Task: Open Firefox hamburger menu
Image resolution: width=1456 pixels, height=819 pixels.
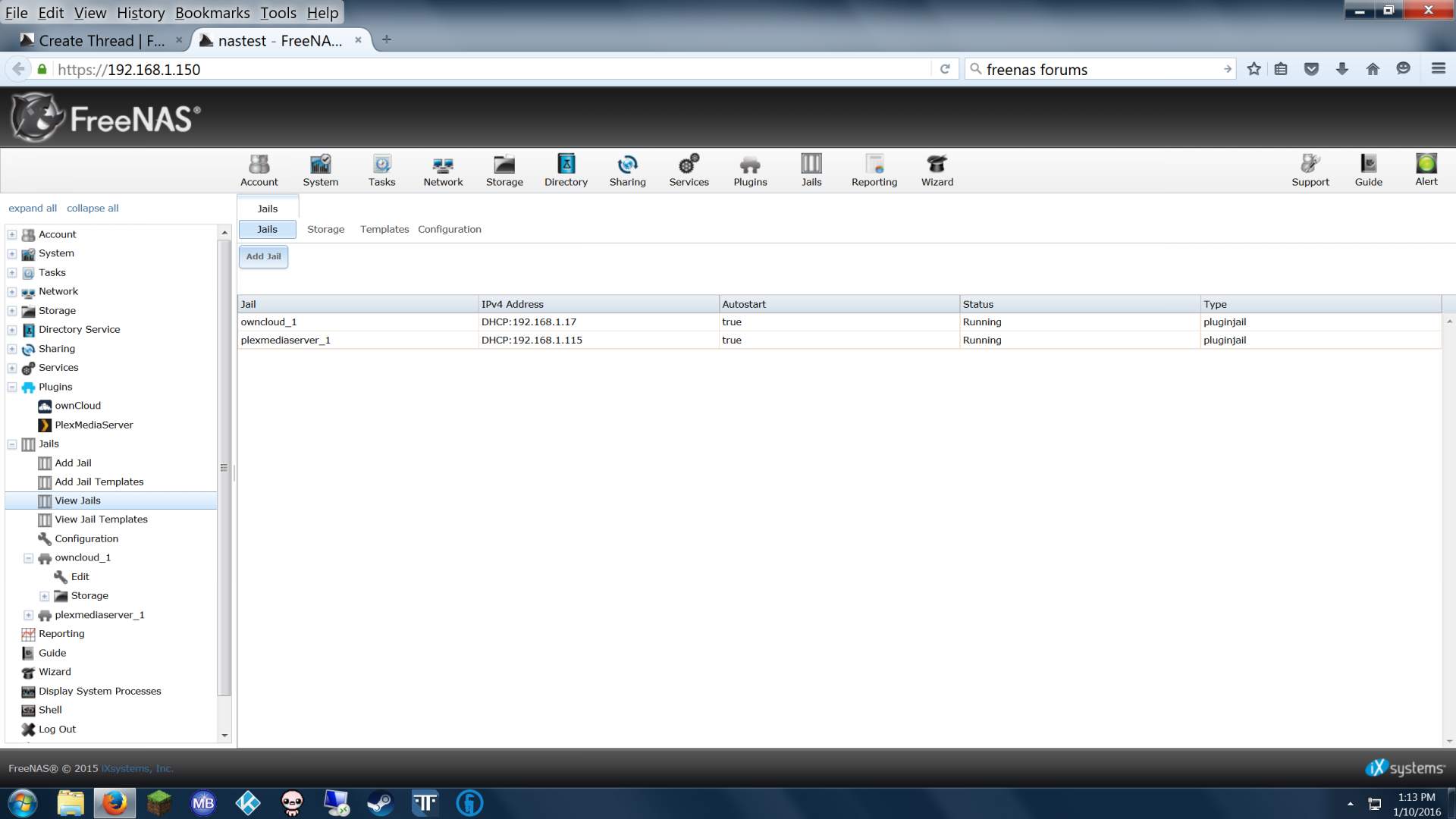Action: pyautogui.click(x=1438, y=69)
